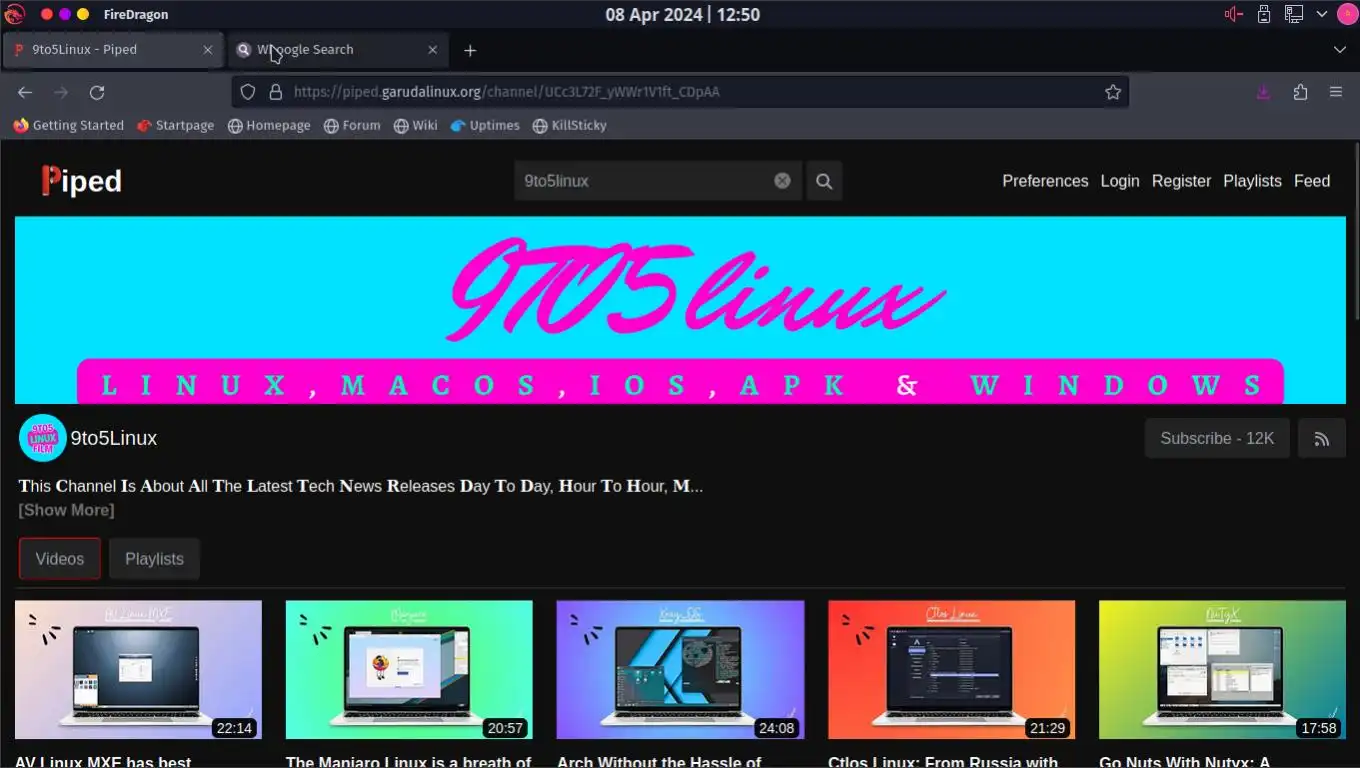
Task: Open the Homepage bookmark
Action: [269, 125]
